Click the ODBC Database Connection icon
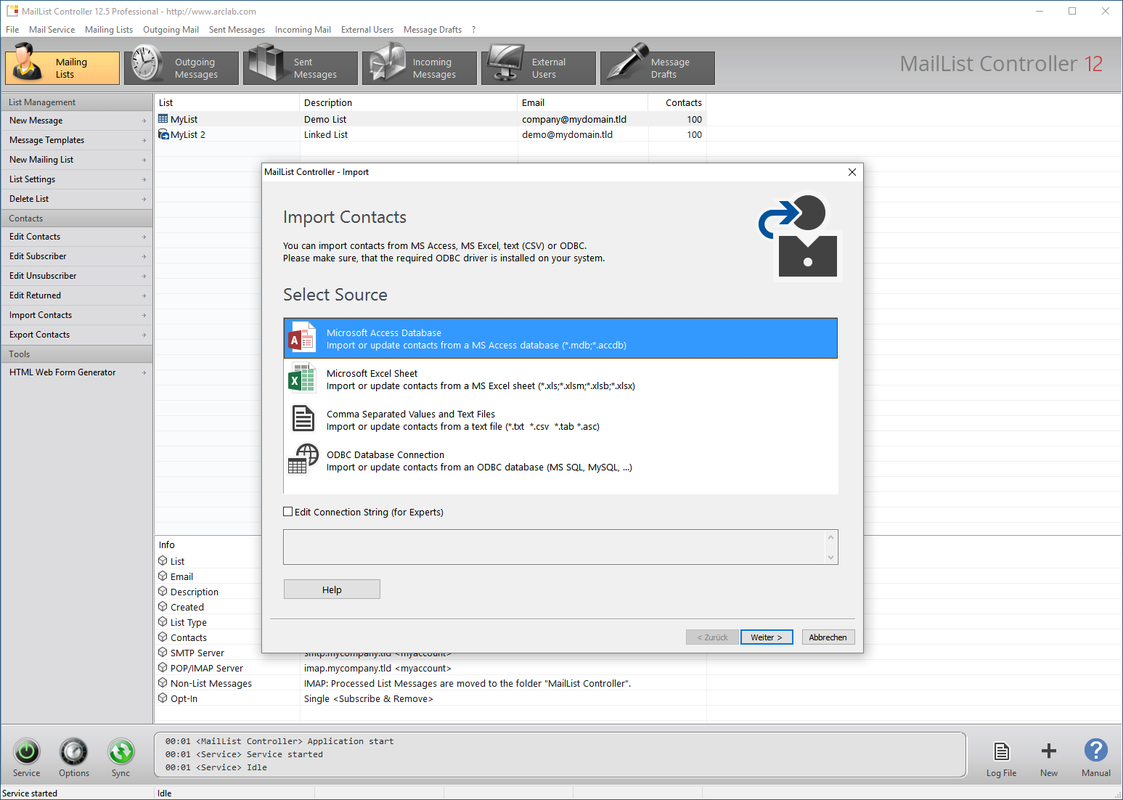The width and height of the screenshot is (1123, 800). (303, 459)
